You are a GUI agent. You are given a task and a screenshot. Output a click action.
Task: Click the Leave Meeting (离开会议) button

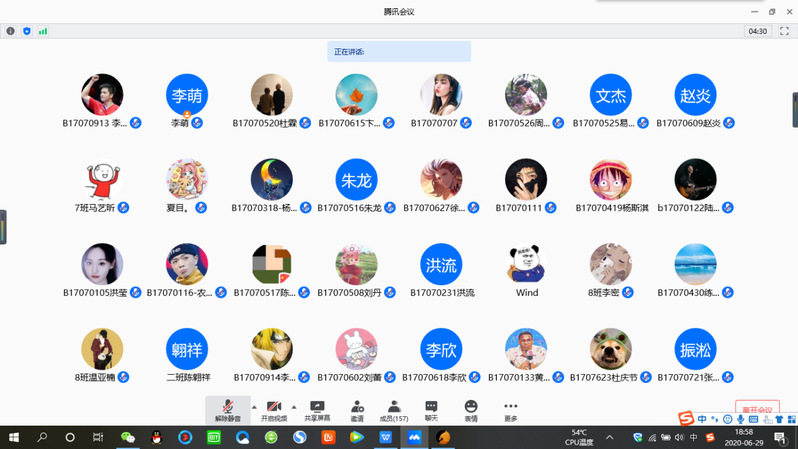(756, 410)
